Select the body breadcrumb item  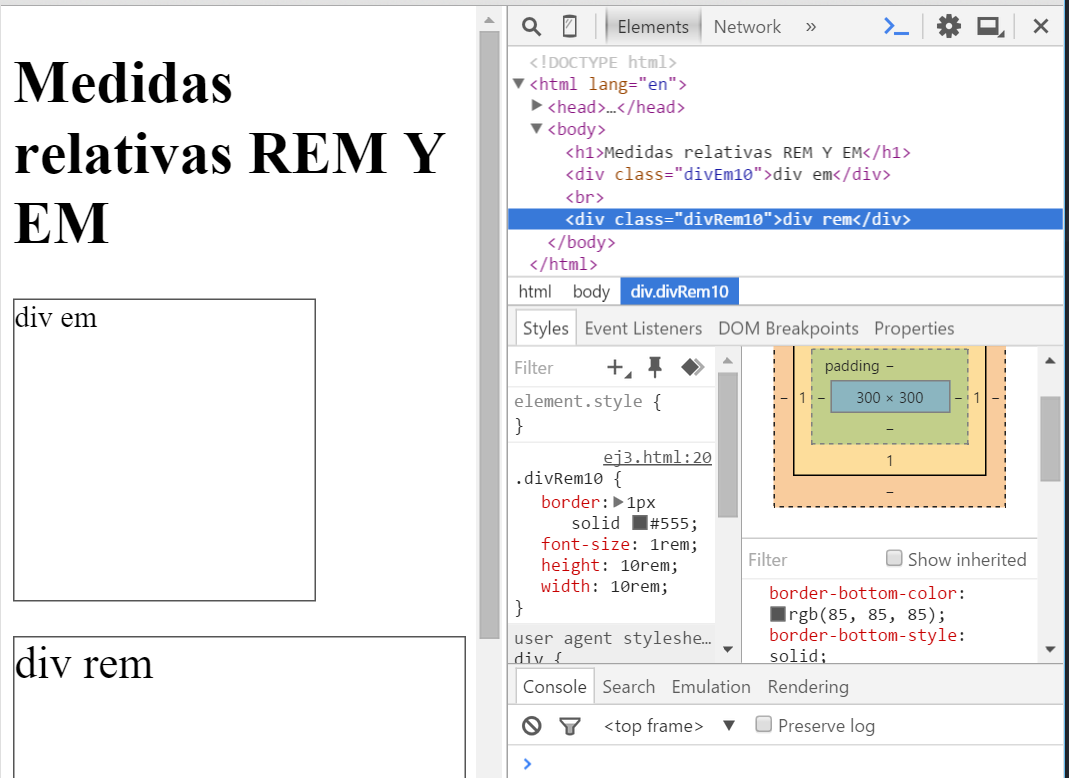(x=591, y=291)
